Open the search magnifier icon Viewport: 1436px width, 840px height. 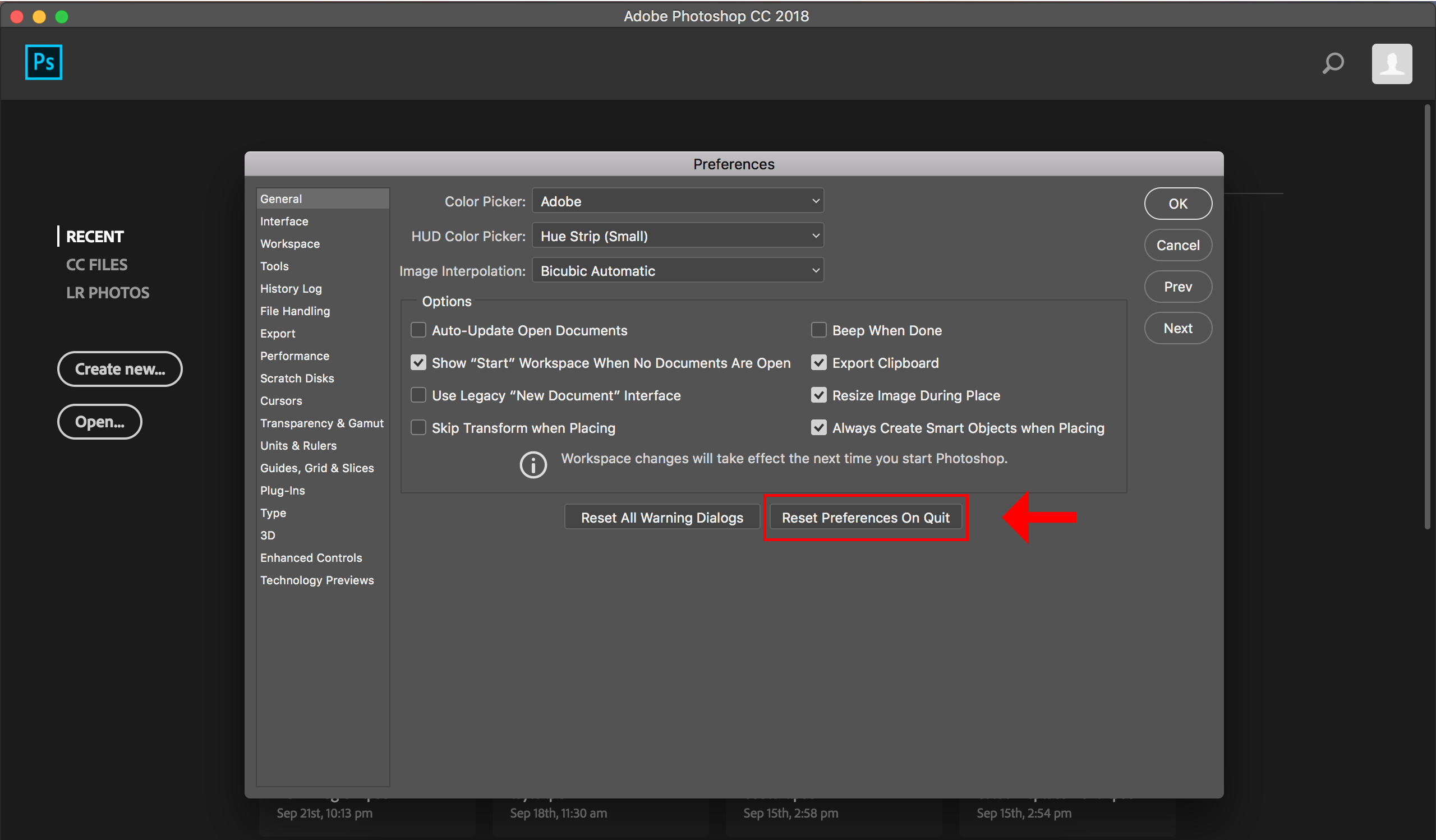point(1333,63)
